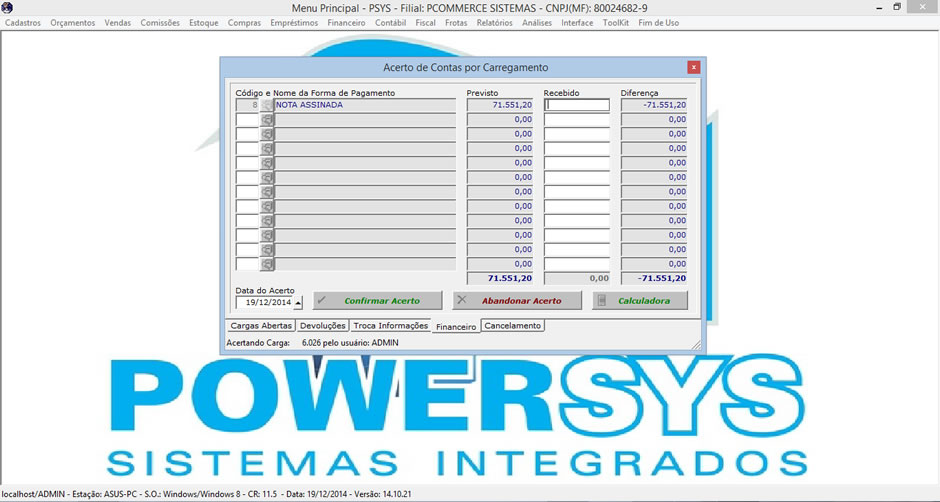This screenshot has height=502, width=940.
Task: Click the Confirmar Acerto button
Action: point(377,300)
